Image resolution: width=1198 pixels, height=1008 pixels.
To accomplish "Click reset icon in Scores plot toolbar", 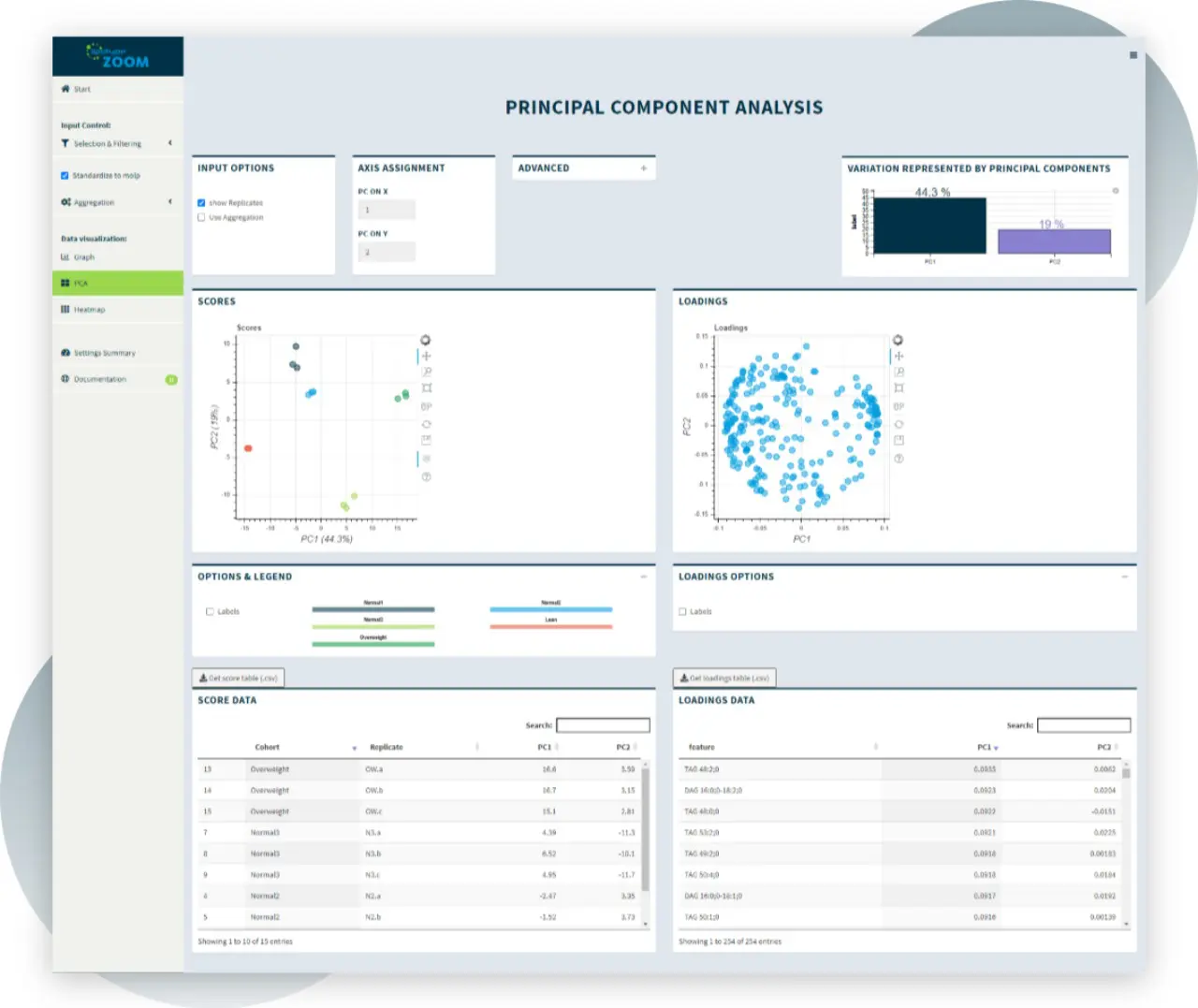I will (x=426, y=424).
